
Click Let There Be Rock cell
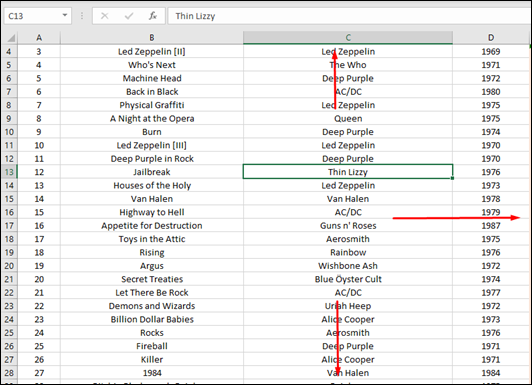152,292
